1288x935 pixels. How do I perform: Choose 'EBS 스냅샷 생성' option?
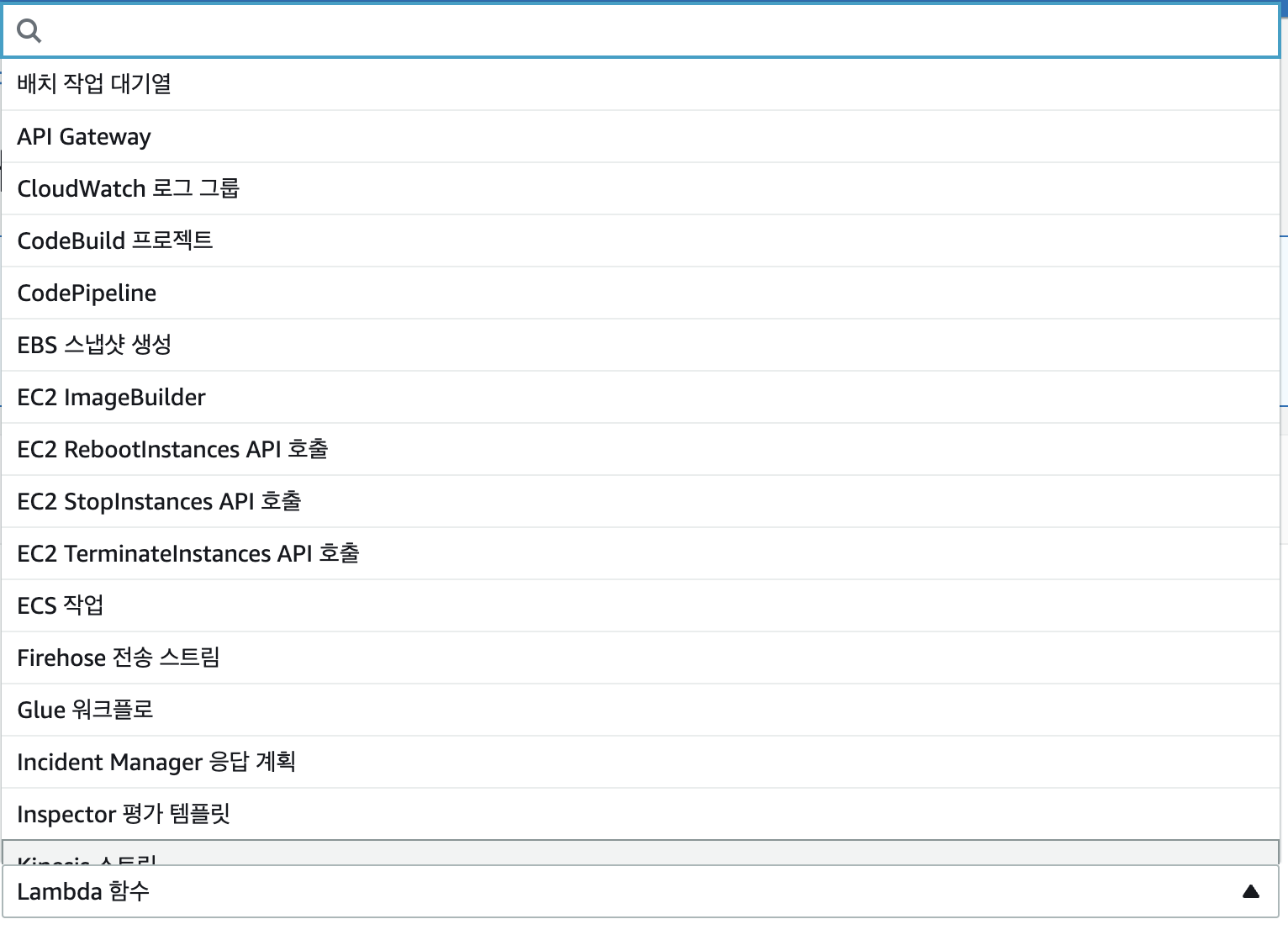click(x=641, y=345)
